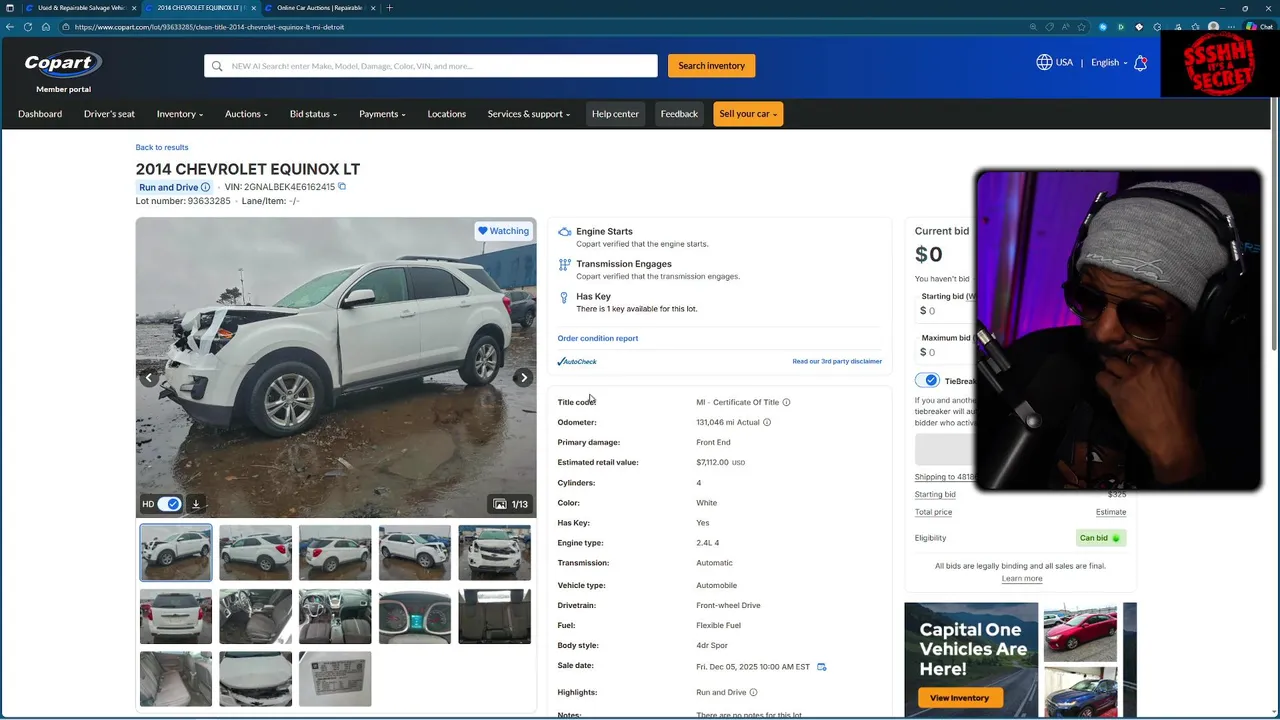Go to Driver's seat menu item
This screenshot has height=720, width=1280.
point(109,114)
